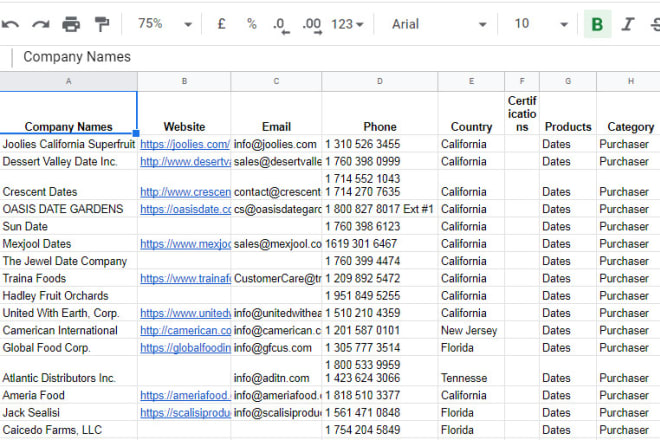The width and height of the screenshot is (660, 440).
Task: Open the ameriafood website link
Action: point(185,395)
